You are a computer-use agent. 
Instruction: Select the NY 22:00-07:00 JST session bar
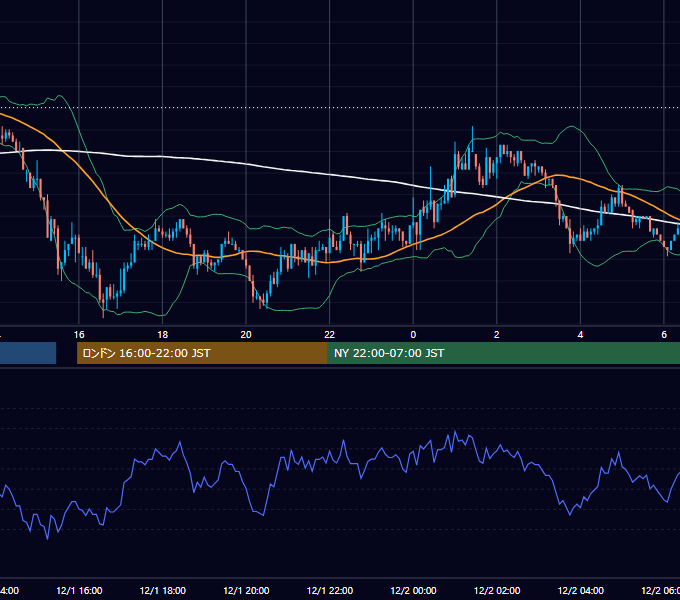[503, 353]
